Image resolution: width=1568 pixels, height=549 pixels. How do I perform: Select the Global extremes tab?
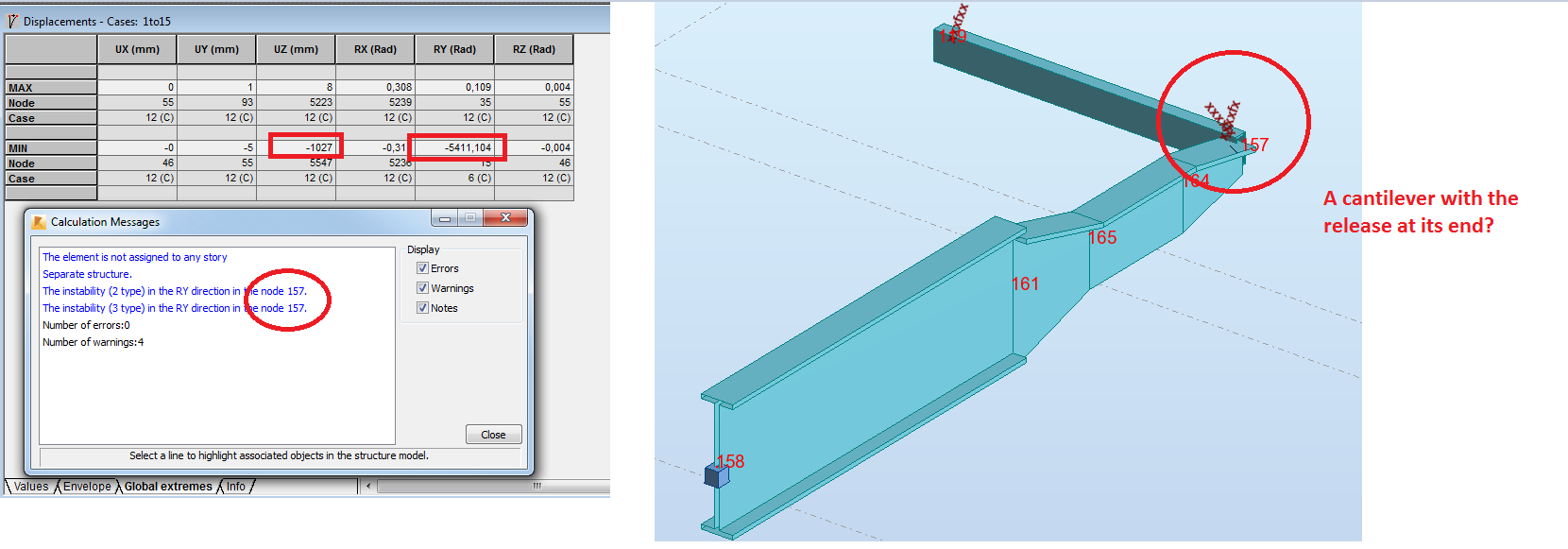pyautogui.click(x=168, y=487)
